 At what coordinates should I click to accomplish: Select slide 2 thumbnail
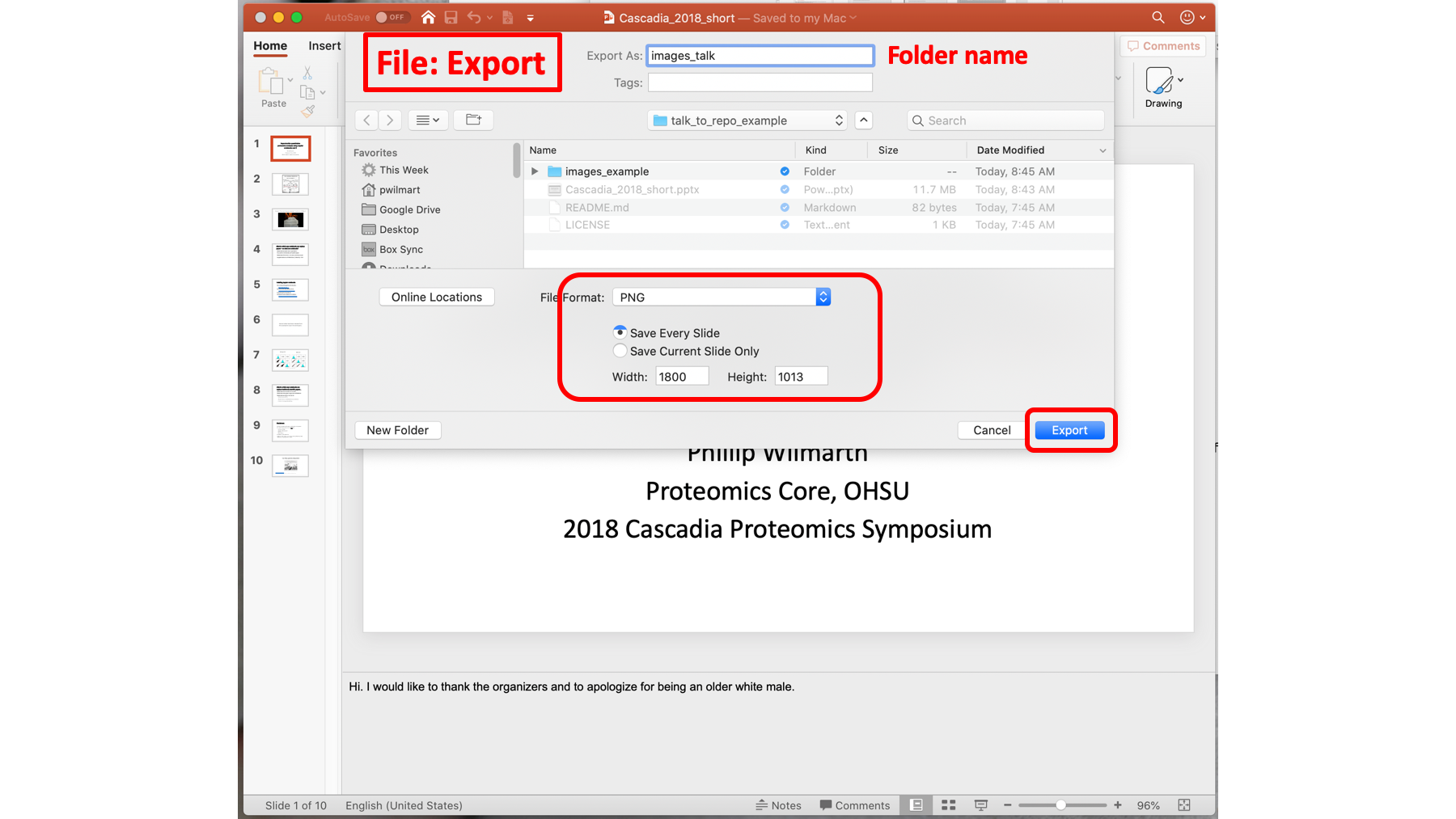coord(290,184)
